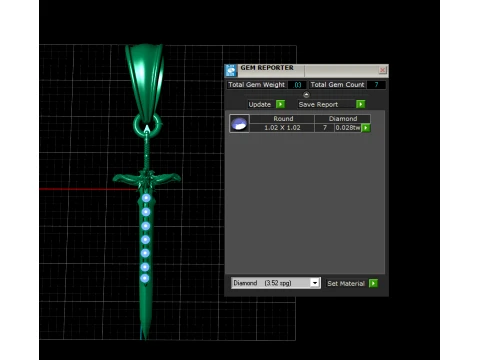Click the green arrow beside 0.028tw
The height and width of the screenshot is (360, 480).
pyautogui.click(x=366, y=128)
